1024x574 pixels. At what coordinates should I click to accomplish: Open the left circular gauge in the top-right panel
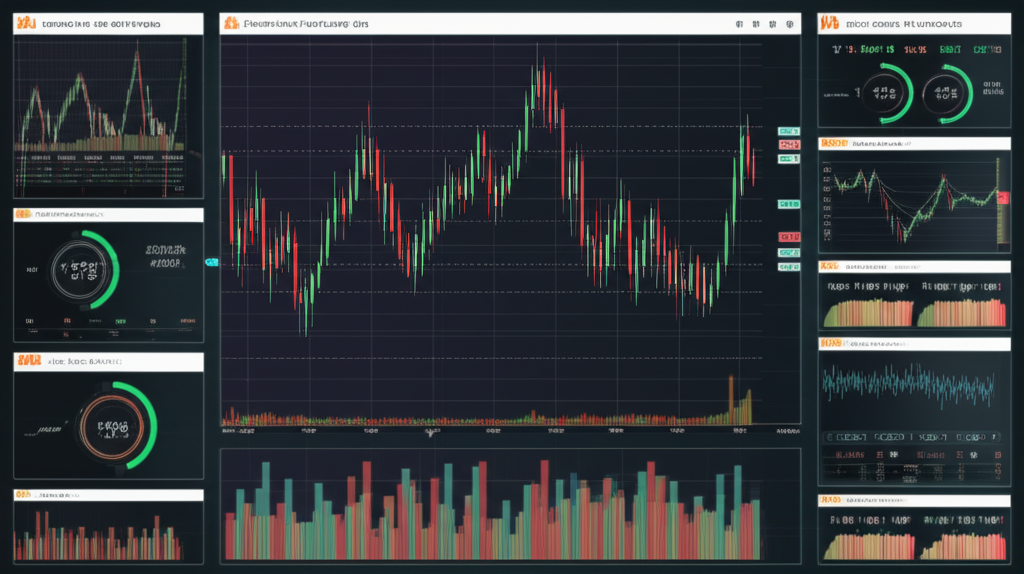tap(883, 92)
